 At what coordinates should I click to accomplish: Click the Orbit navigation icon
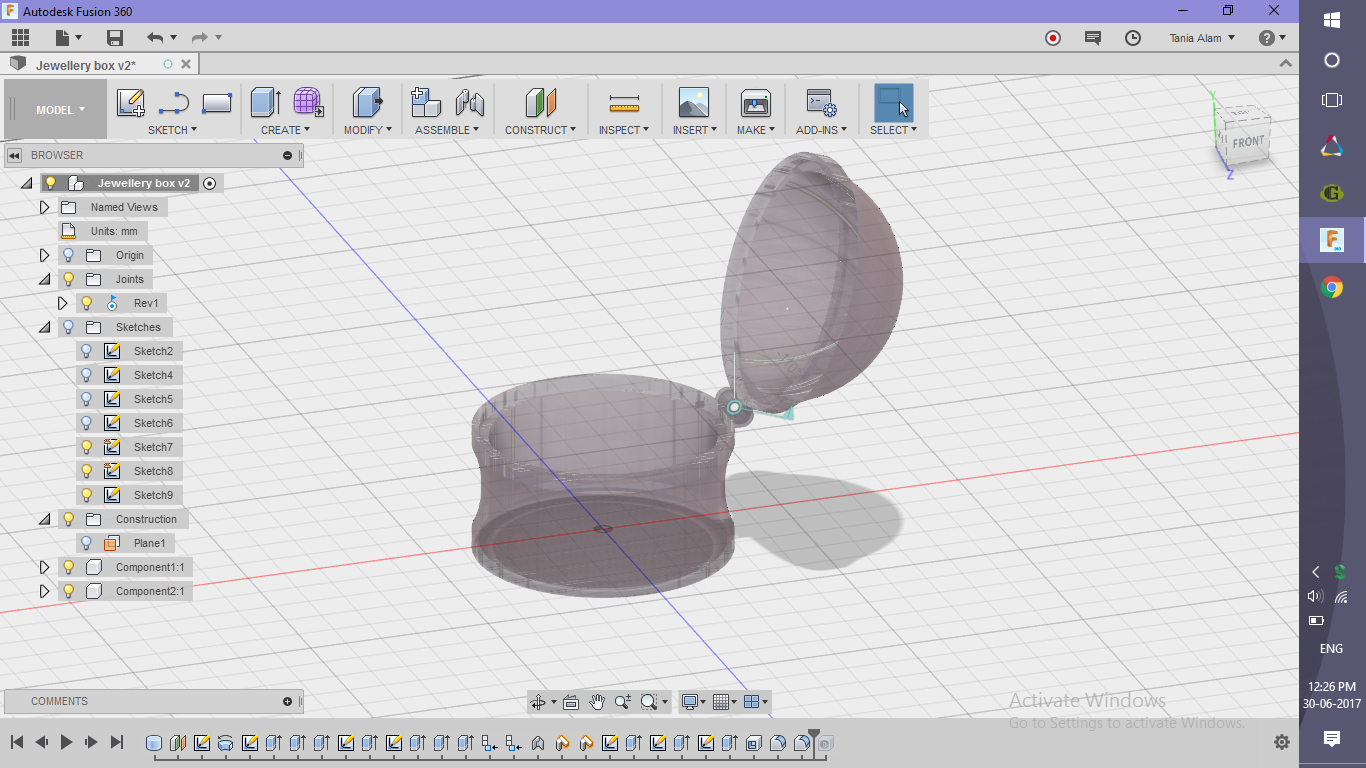click(x=538, y=702)
